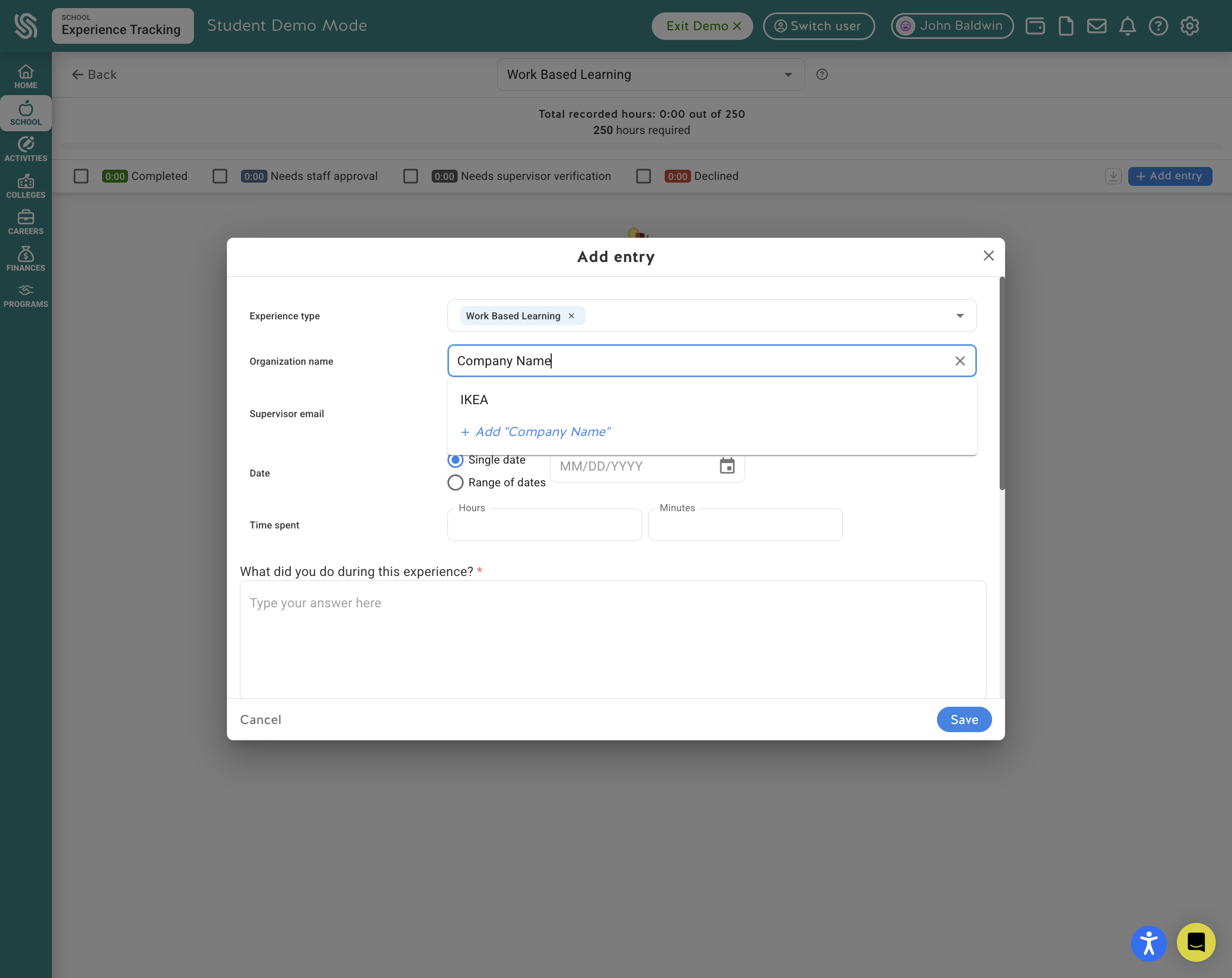Toggle the Declined checkbox

[x=644, y=176]
